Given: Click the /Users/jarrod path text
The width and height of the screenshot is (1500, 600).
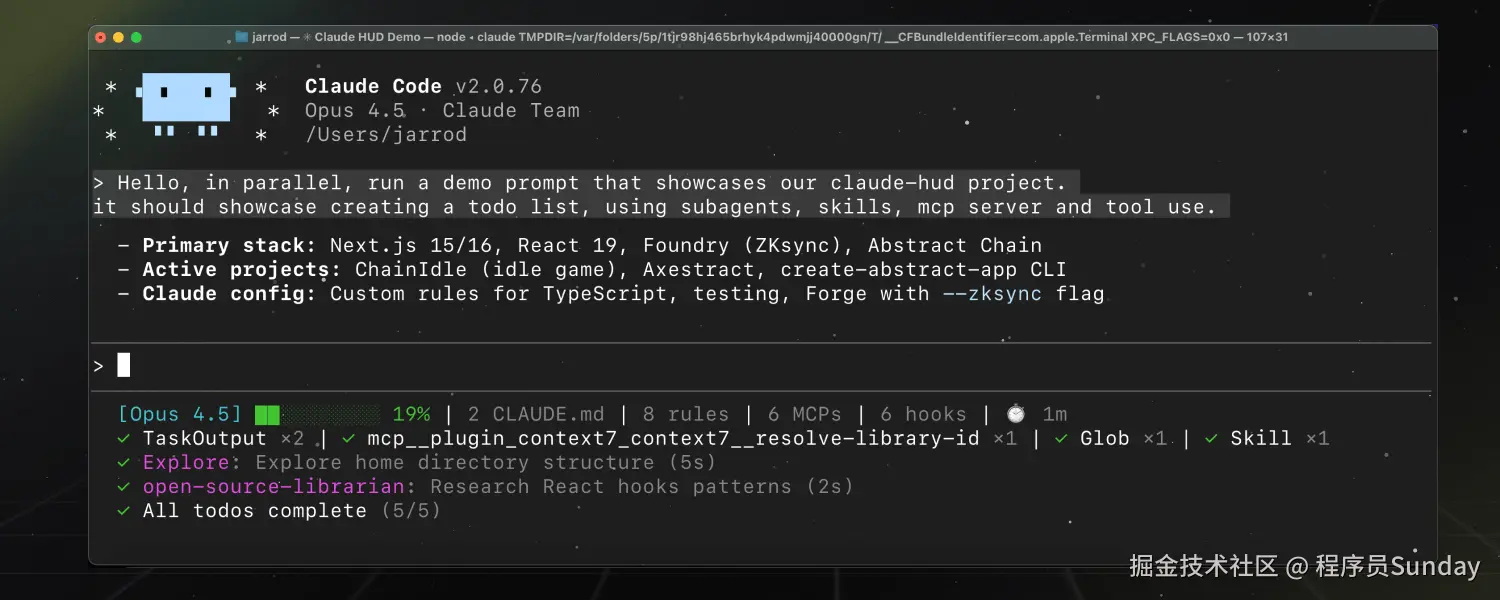Looking at the screenshot, I should point(386,134).
